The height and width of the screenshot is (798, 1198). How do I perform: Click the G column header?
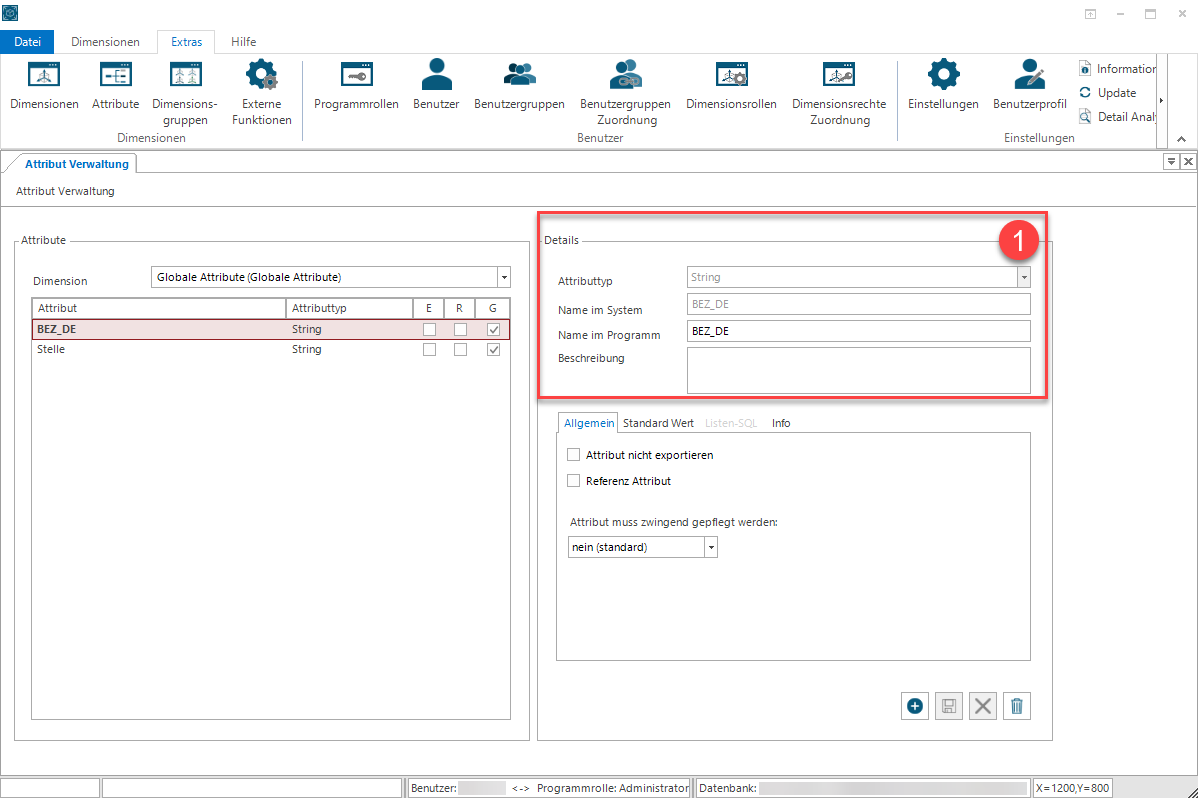493,308
